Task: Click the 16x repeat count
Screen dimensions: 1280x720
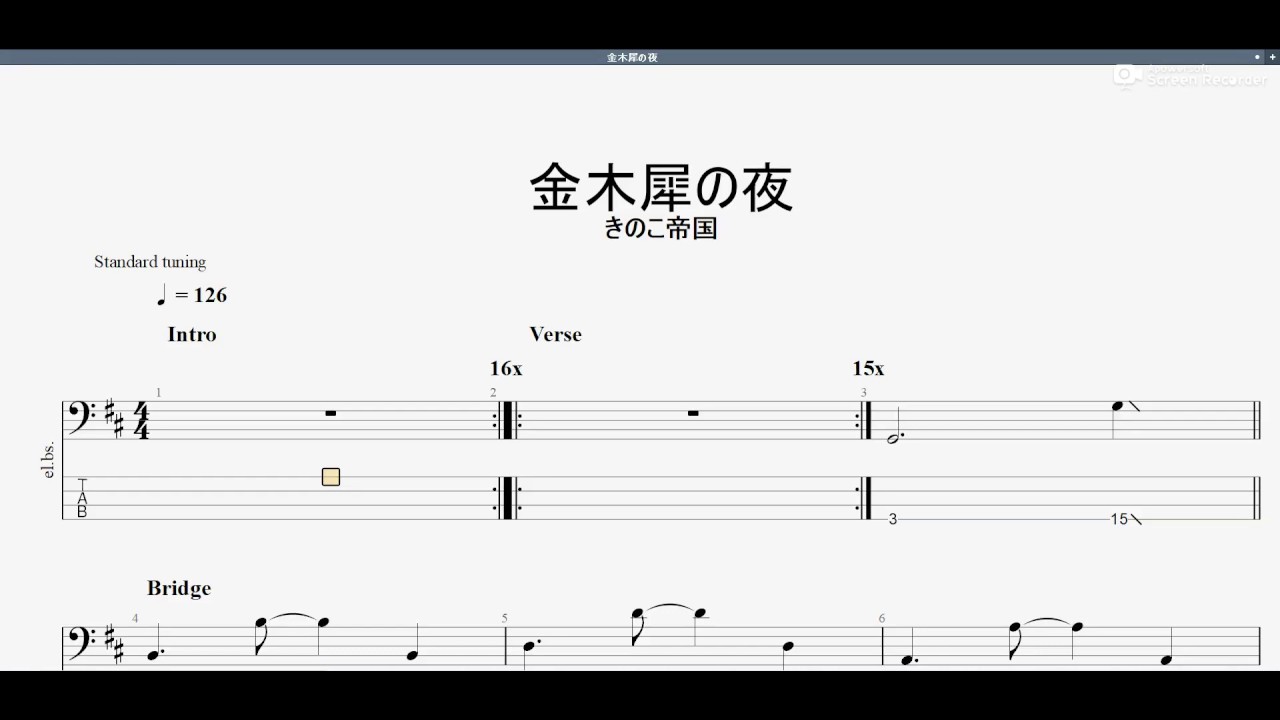Action: [506, 369]
